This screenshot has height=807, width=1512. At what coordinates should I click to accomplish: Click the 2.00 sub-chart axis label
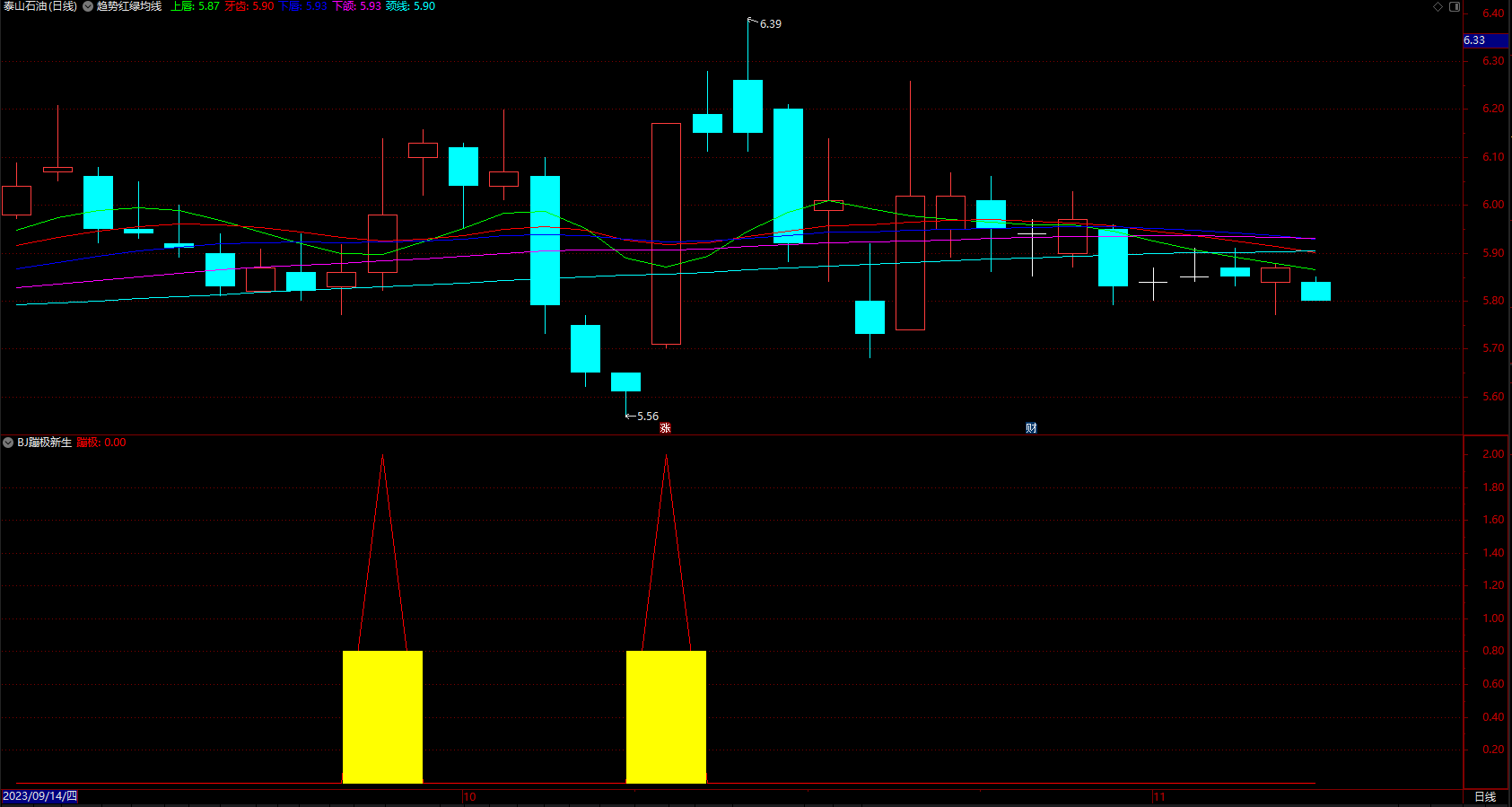pos(1493,454)
